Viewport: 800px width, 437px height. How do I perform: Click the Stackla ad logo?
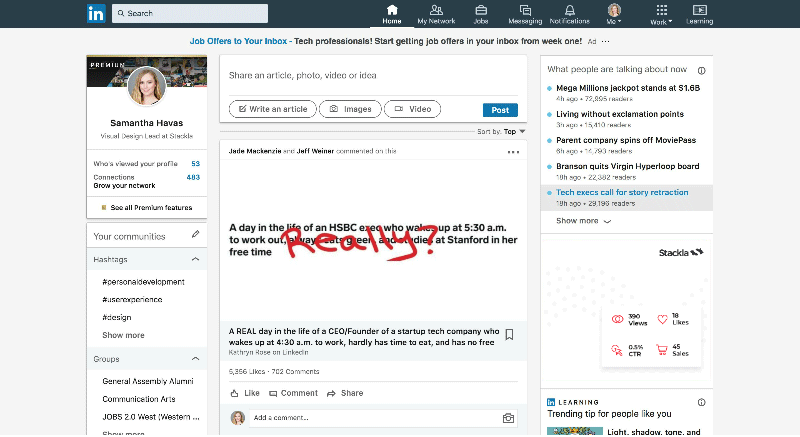point(681,252)
